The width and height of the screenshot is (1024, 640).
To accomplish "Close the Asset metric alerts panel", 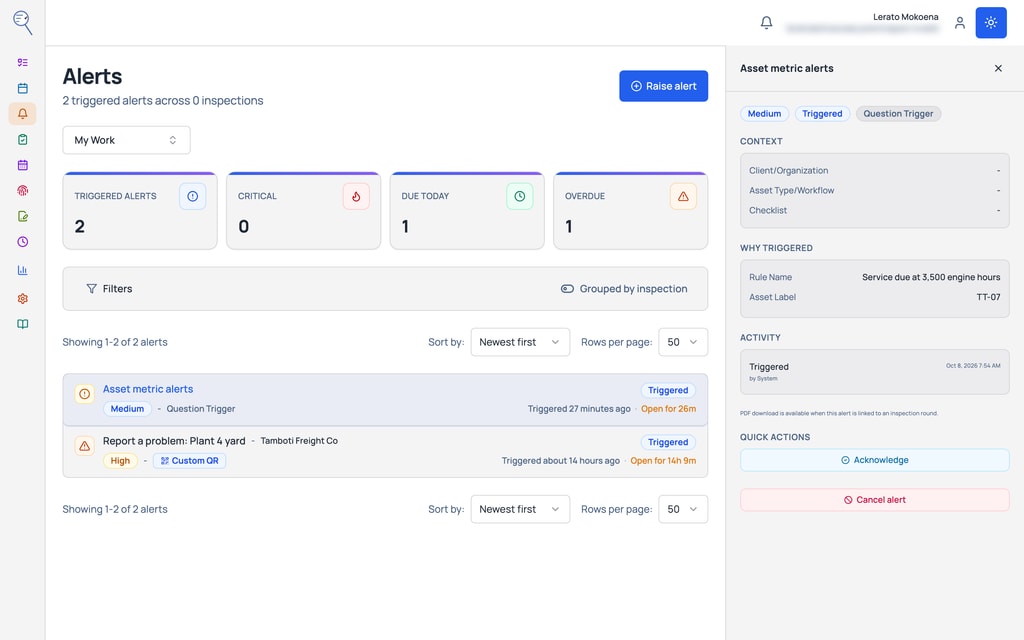I will (998, 69).
